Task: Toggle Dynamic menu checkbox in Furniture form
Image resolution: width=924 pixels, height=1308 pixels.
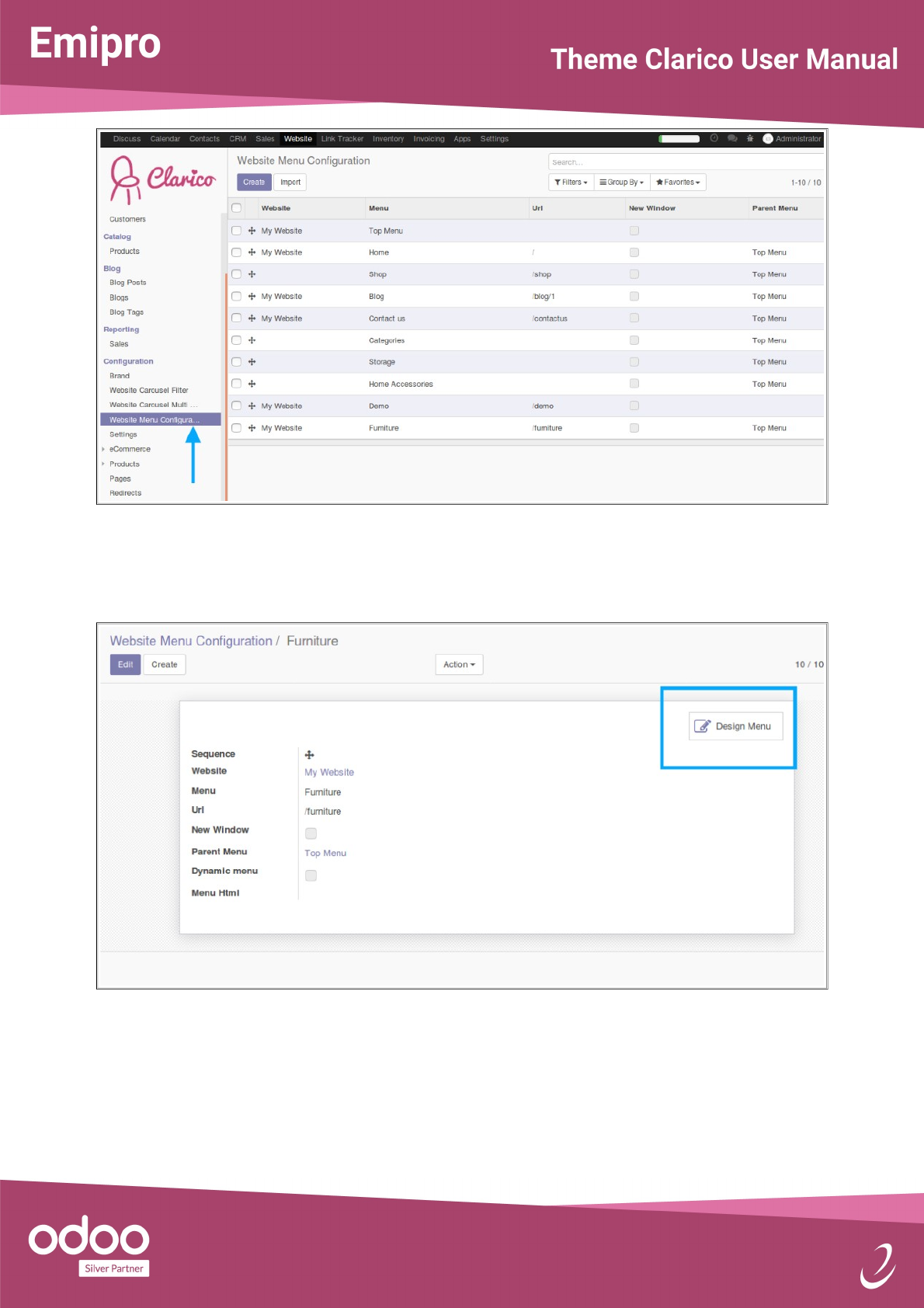Action: click(311, 875)
